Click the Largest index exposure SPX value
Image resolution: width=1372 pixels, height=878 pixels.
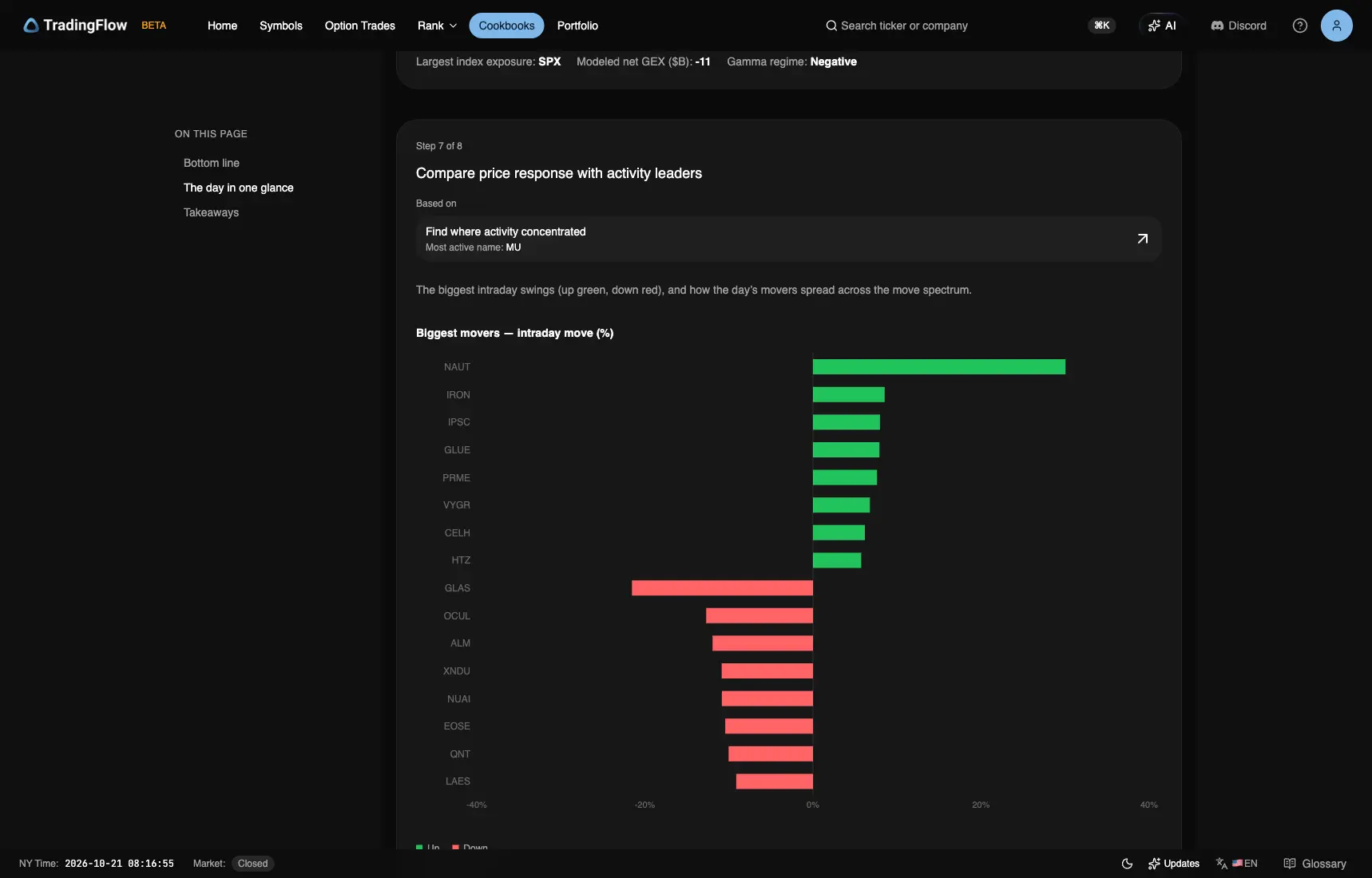tap(549, 61)
